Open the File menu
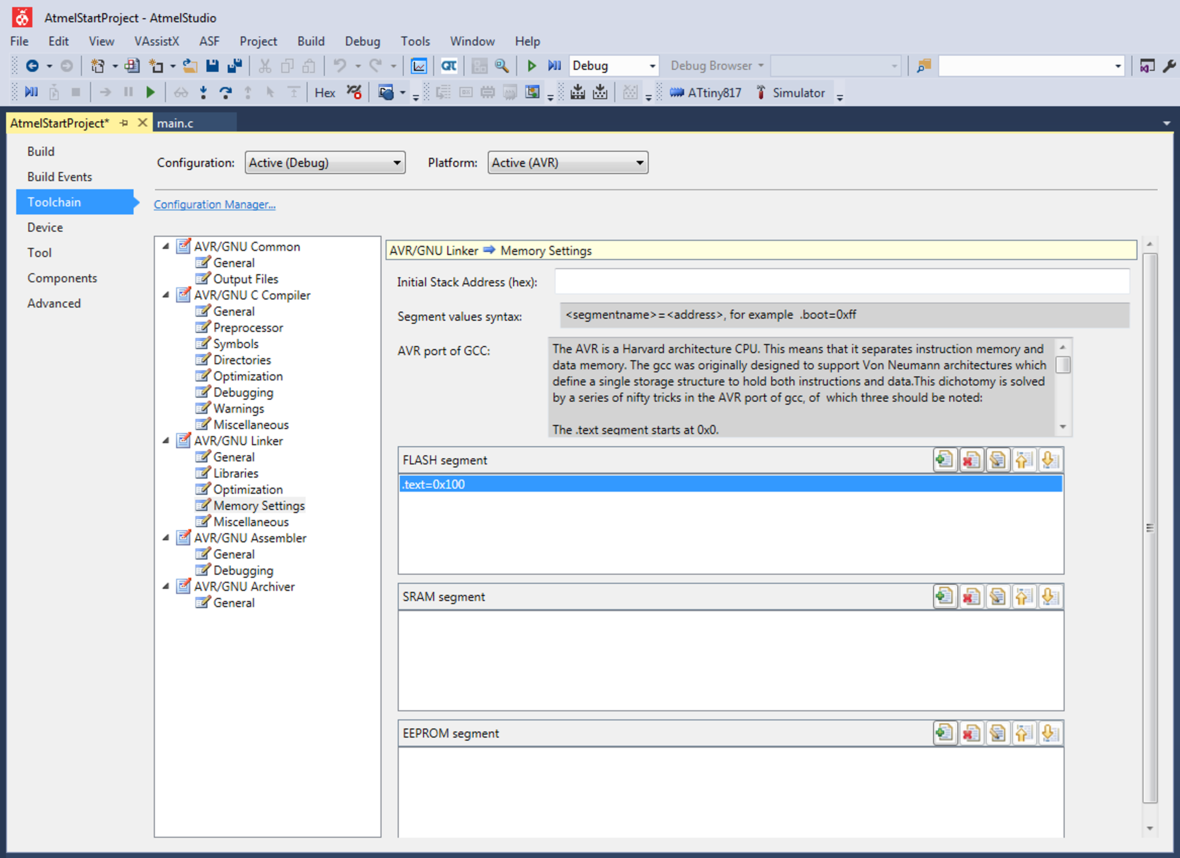The height and width of the screenshot is (858, 1180). point(20,41)
